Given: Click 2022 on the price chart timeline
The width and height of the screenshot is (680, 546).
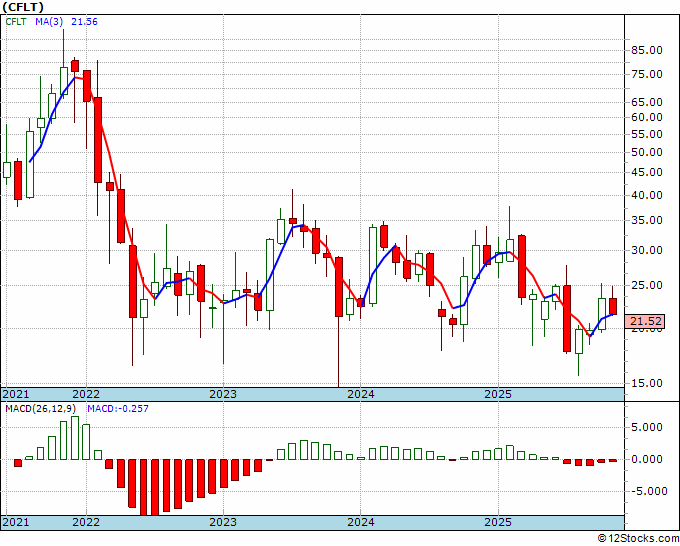Looking at the screenshot, I should coord(86,395).
